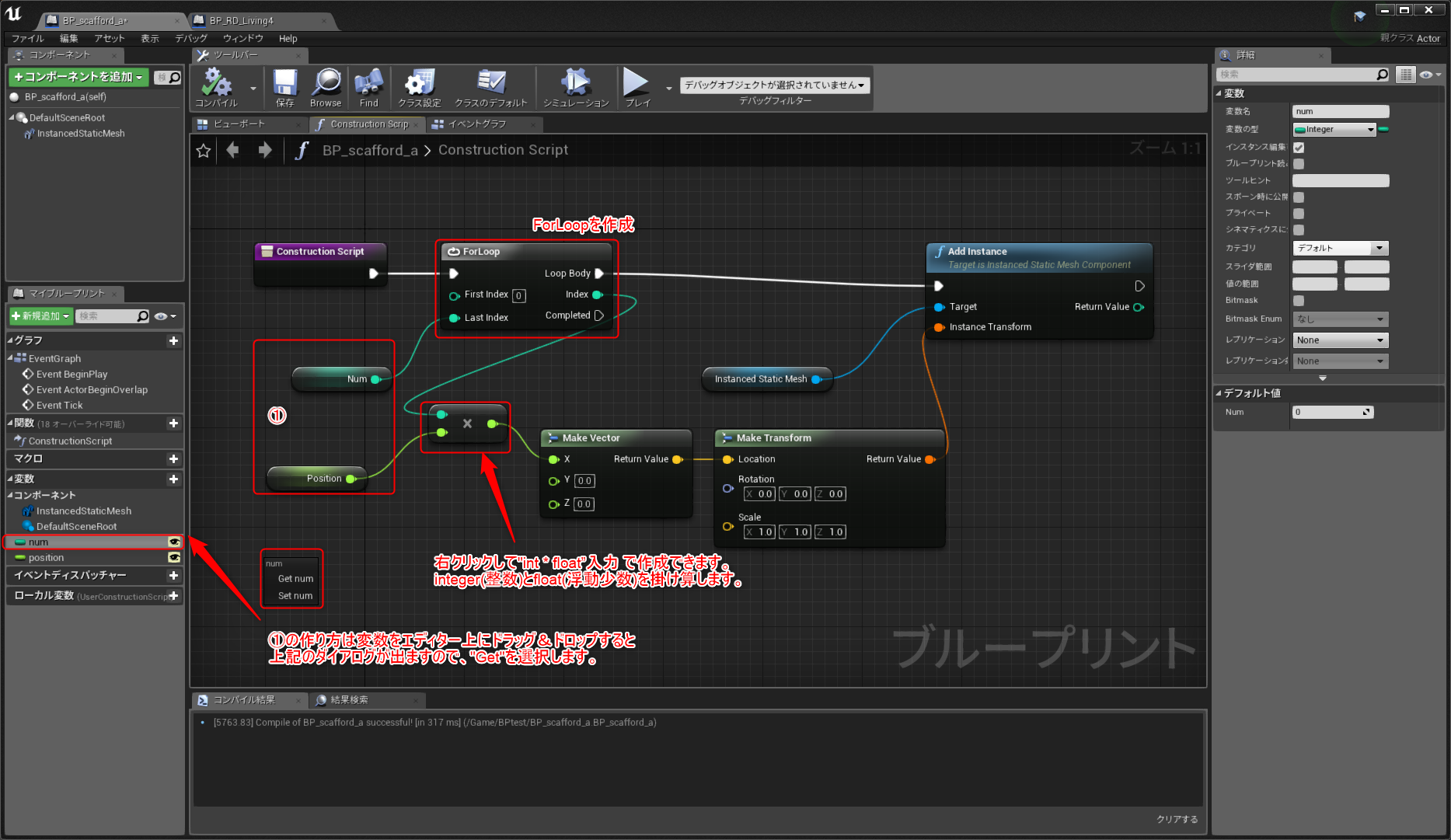Expand advanced variable settings arrow
This screenshot has height=840, width=1451.
pos(1323,378)
